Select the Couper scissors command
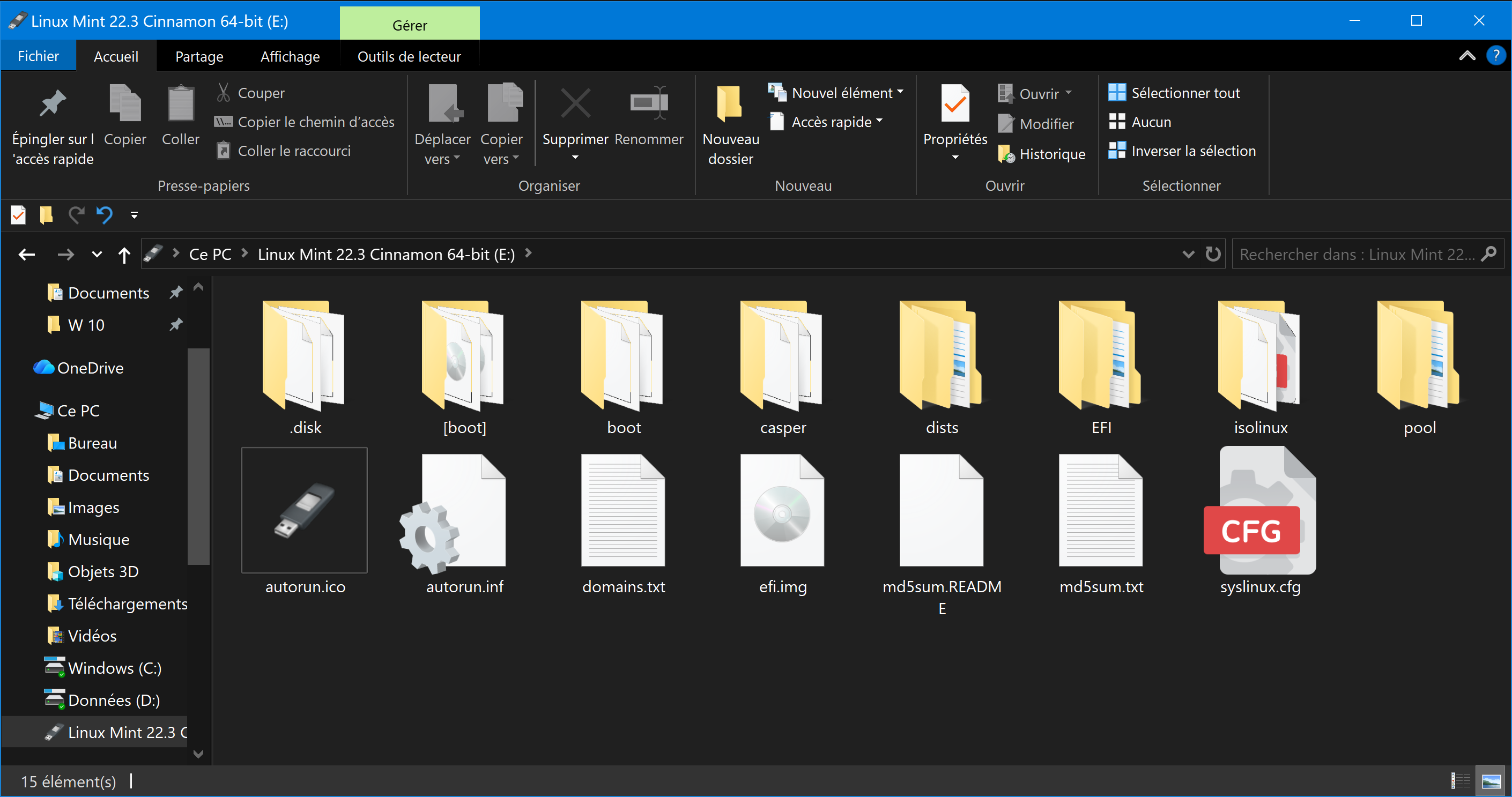 click(x=250, y=93)
